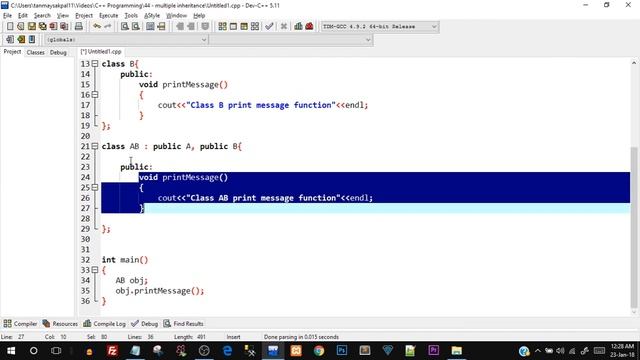
Task: Open the bottom Debug panel tab
Action: pos(144,324)
